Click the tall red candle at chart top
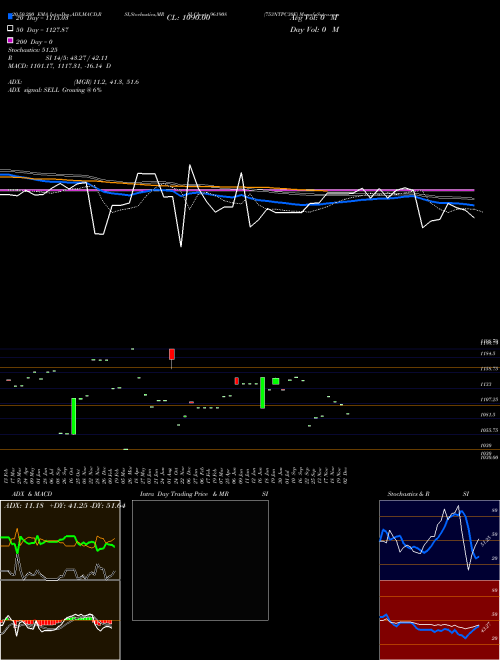The image size is (500, 660). pyautogui.click(x=172, y=354)
